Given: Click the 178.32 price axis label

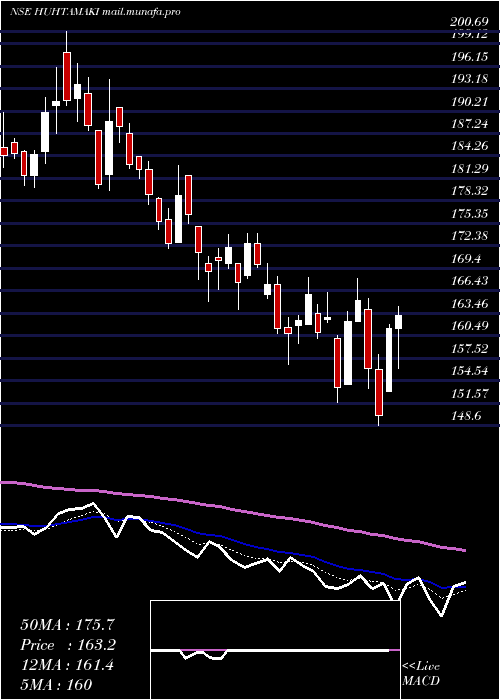Looking at the screenshot, I should 470,192.
